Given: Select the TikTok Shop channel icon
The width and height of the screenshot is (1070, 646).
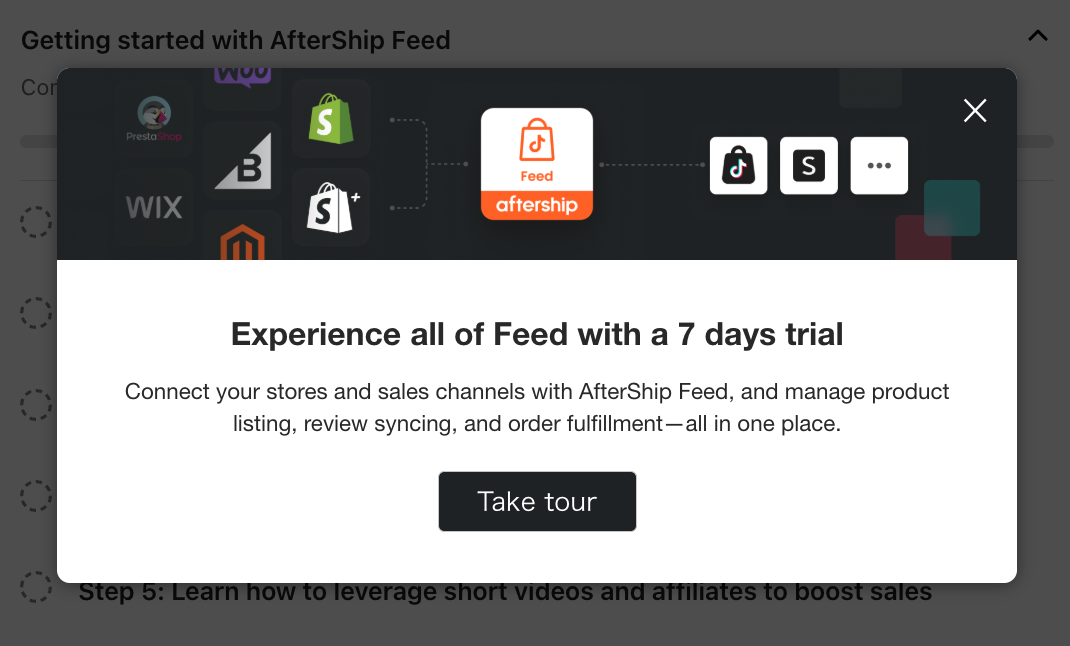Looking at the screenshot, I should pyautogui.click(x=738, y=166).
